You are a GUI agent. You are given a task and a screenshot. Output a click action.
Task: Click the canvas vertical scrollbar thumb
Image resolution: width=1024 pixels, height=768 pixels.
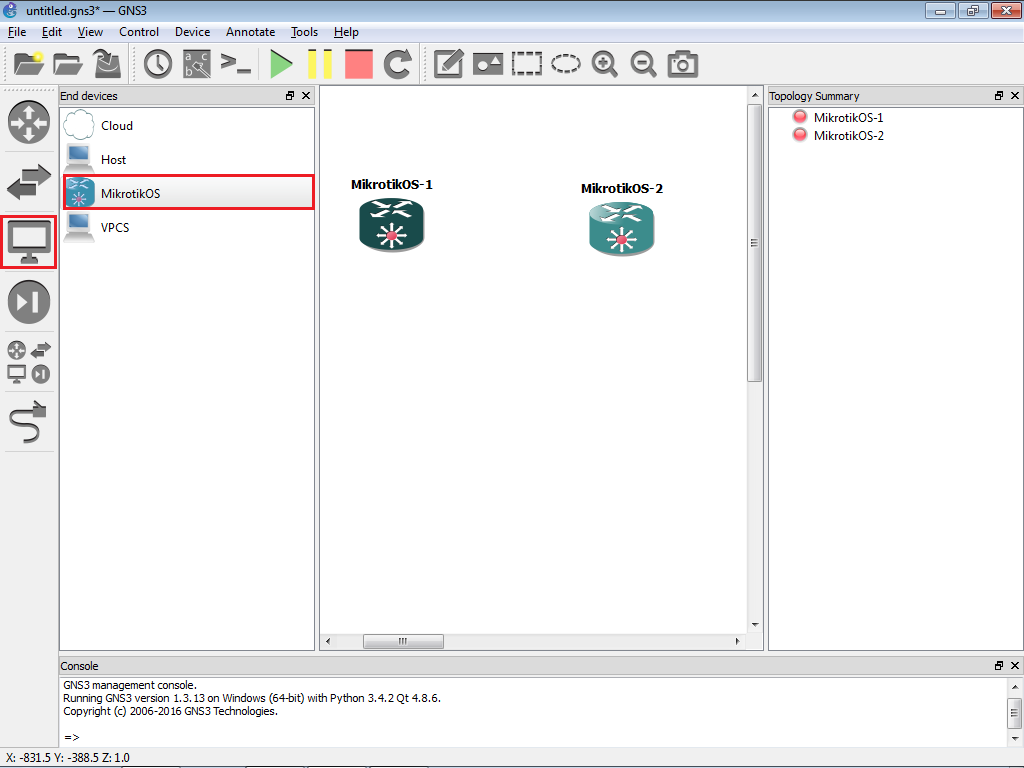click(755, 243)
